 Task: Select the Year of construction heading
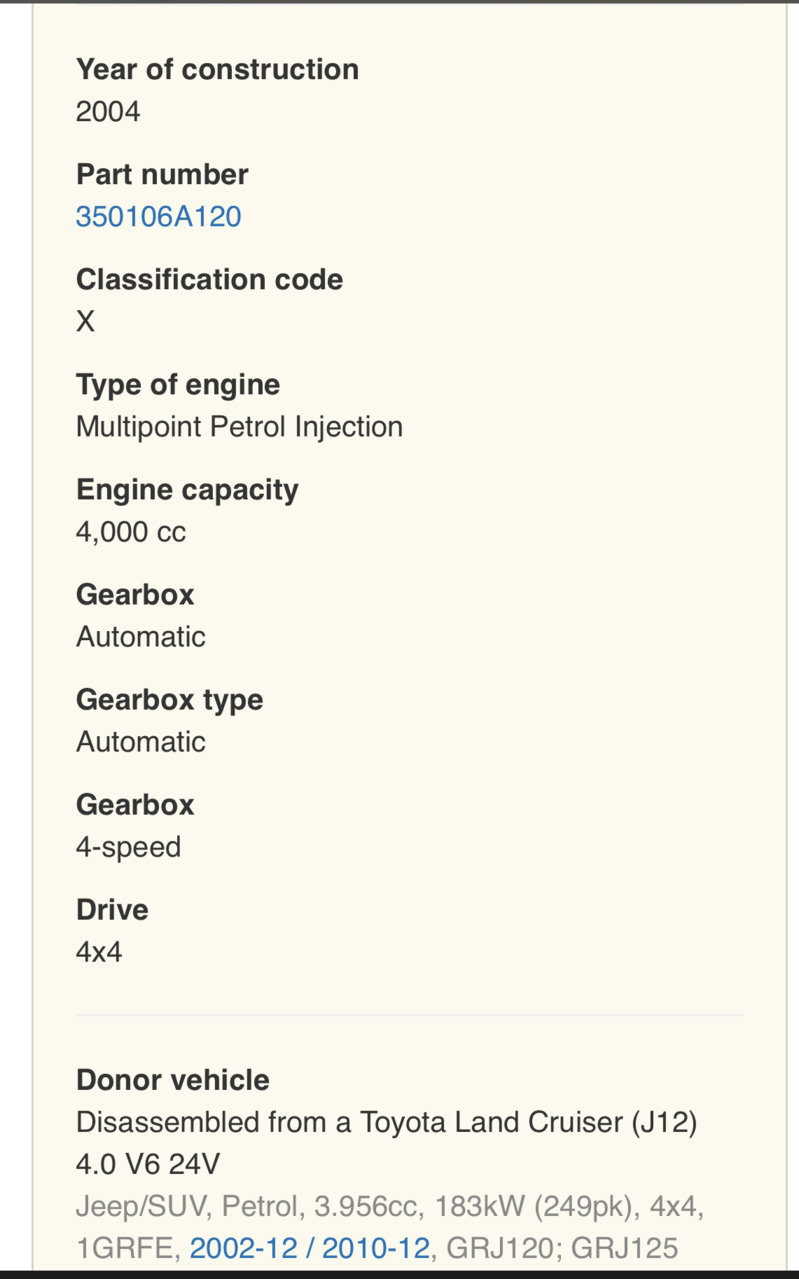(x=217, y=69)
